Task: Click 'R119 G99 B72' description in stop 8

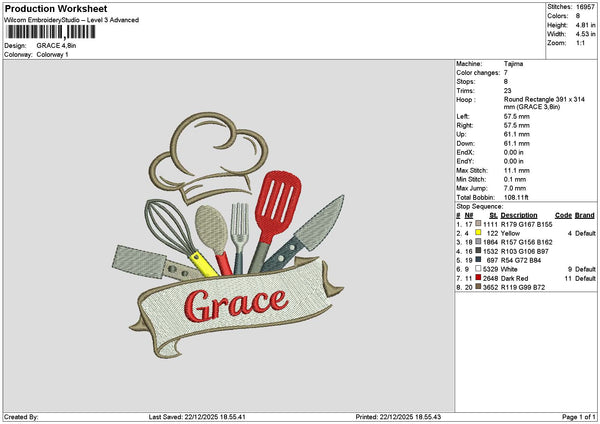Action: [x=523, y=287]
